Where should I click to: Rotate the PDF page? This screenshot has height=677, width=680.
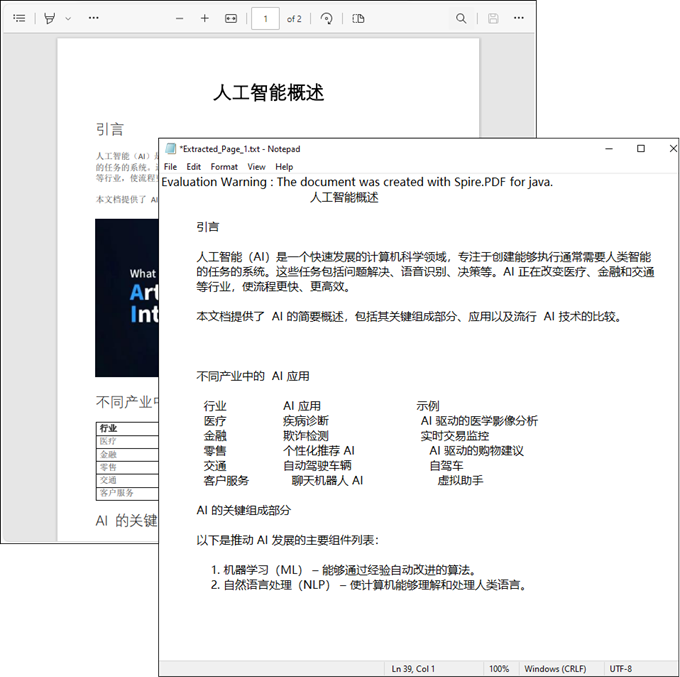[327, 18]
